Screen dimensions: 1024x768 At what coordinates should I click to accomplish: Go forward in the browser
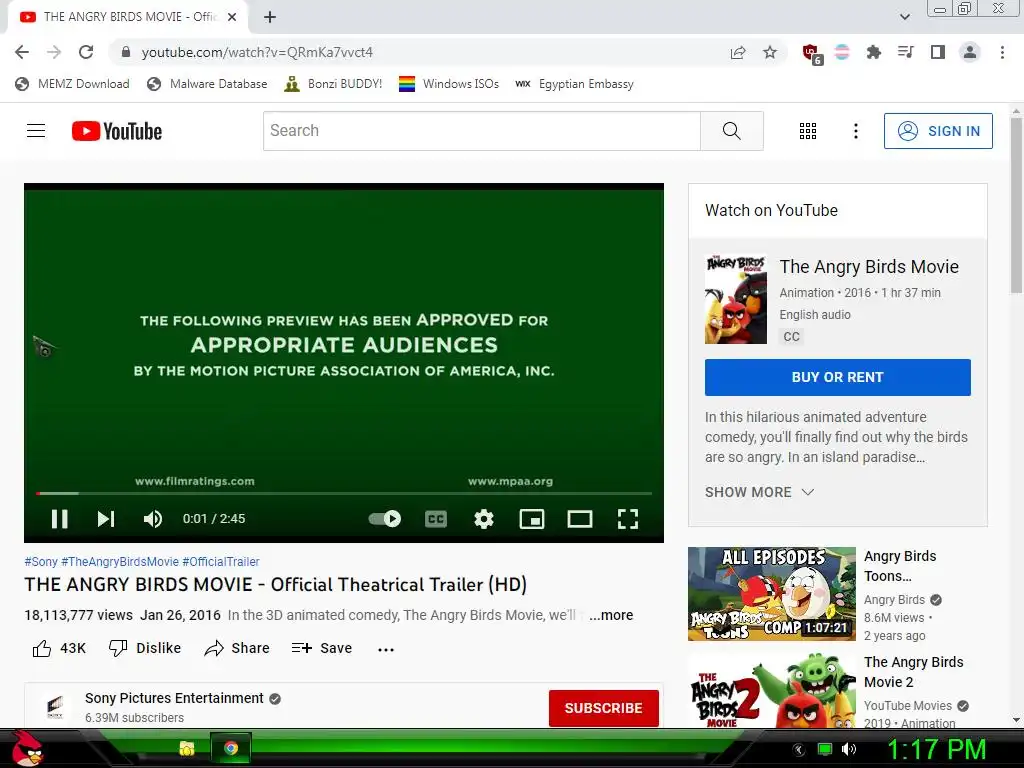(54, 52)
